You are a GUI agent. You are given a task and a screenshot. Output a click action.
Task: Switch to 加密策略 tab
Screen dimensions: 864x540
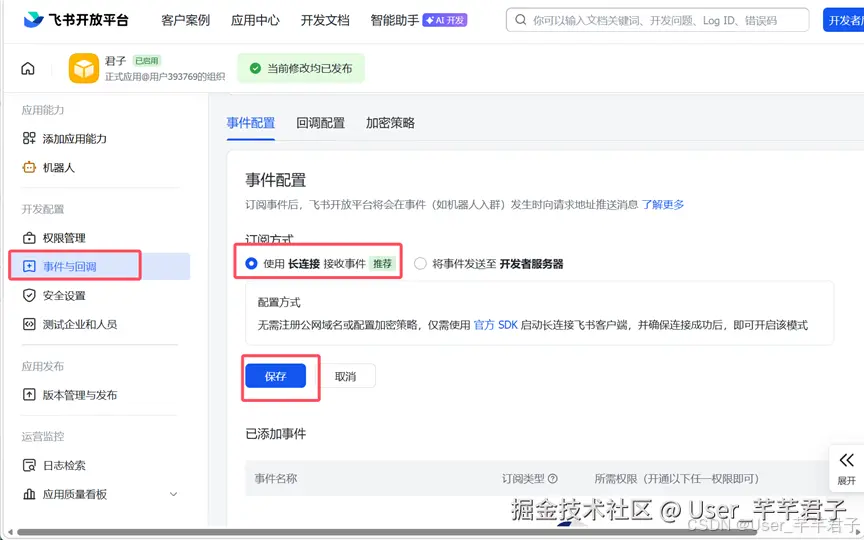[x=390, y=123]
